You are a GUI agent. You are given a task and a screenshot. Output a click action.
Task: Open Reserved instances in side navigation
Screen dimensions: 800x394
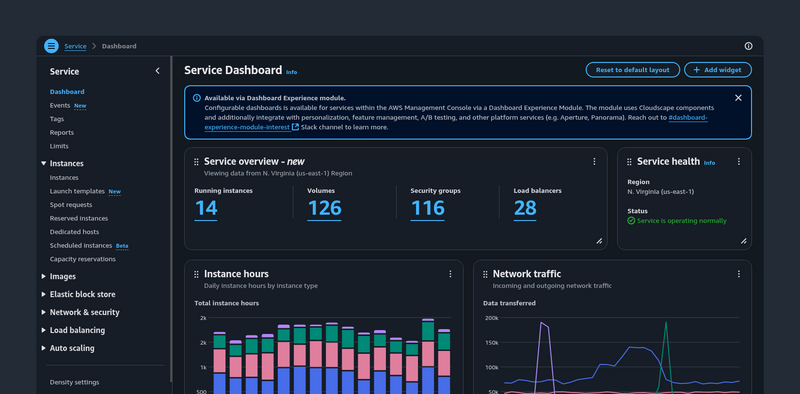click(79, 218)
